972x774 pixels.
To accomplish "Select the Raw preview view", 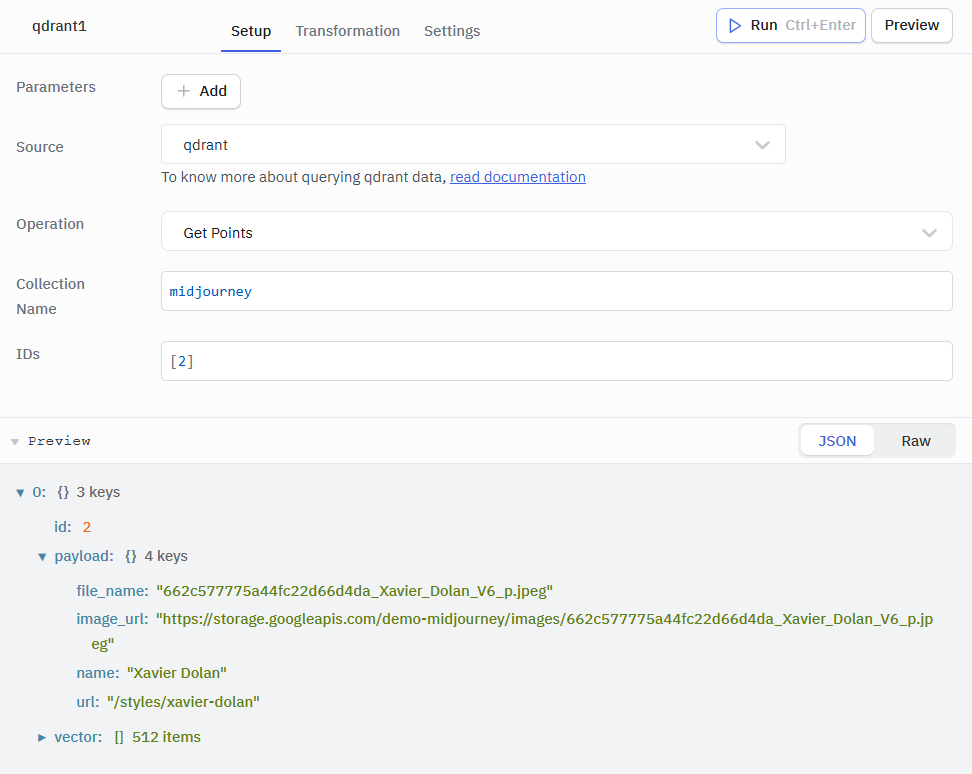I will coord(916,441).
